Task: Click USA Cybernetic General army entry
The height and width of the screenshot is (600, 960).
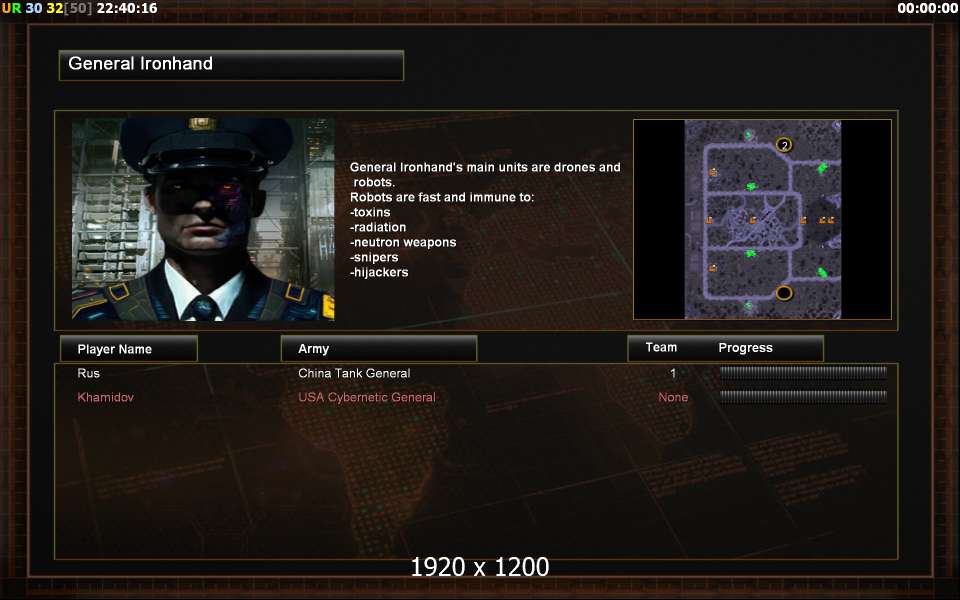Action: pyautogui.click(x=367, y=397)
